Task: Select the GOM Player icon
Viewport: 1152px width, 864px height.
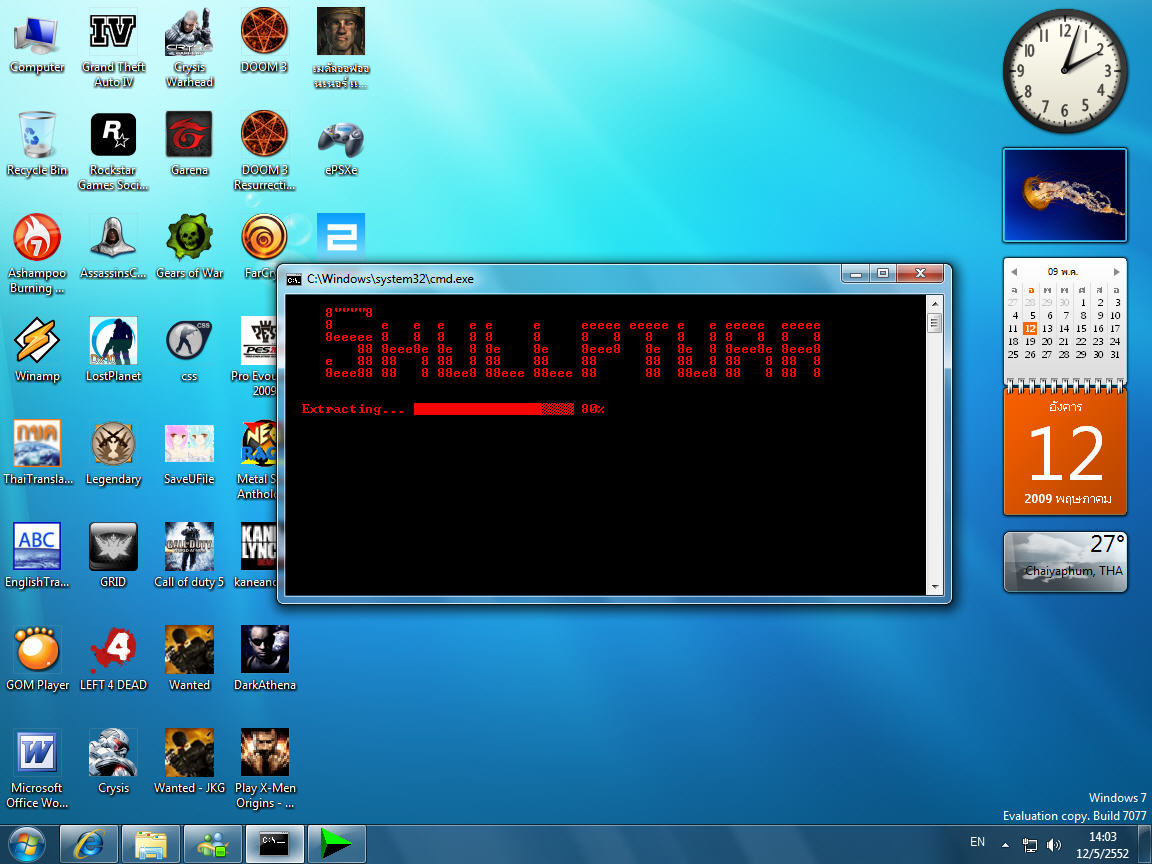Action: [37, 658]
